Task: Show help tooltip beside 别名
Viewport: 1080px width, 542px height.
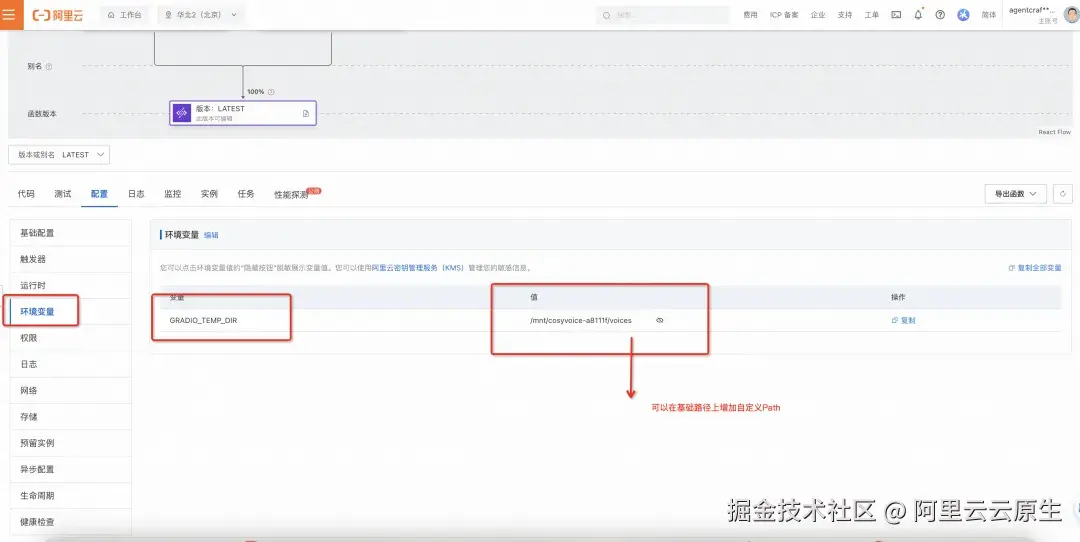Action: pos(49,67)
